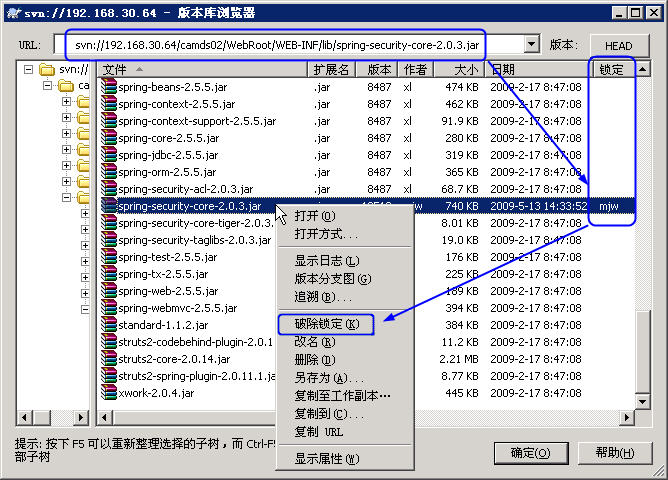Sort by the 日期 column header
The image size is (668, 480).
[x=537, y=69]
